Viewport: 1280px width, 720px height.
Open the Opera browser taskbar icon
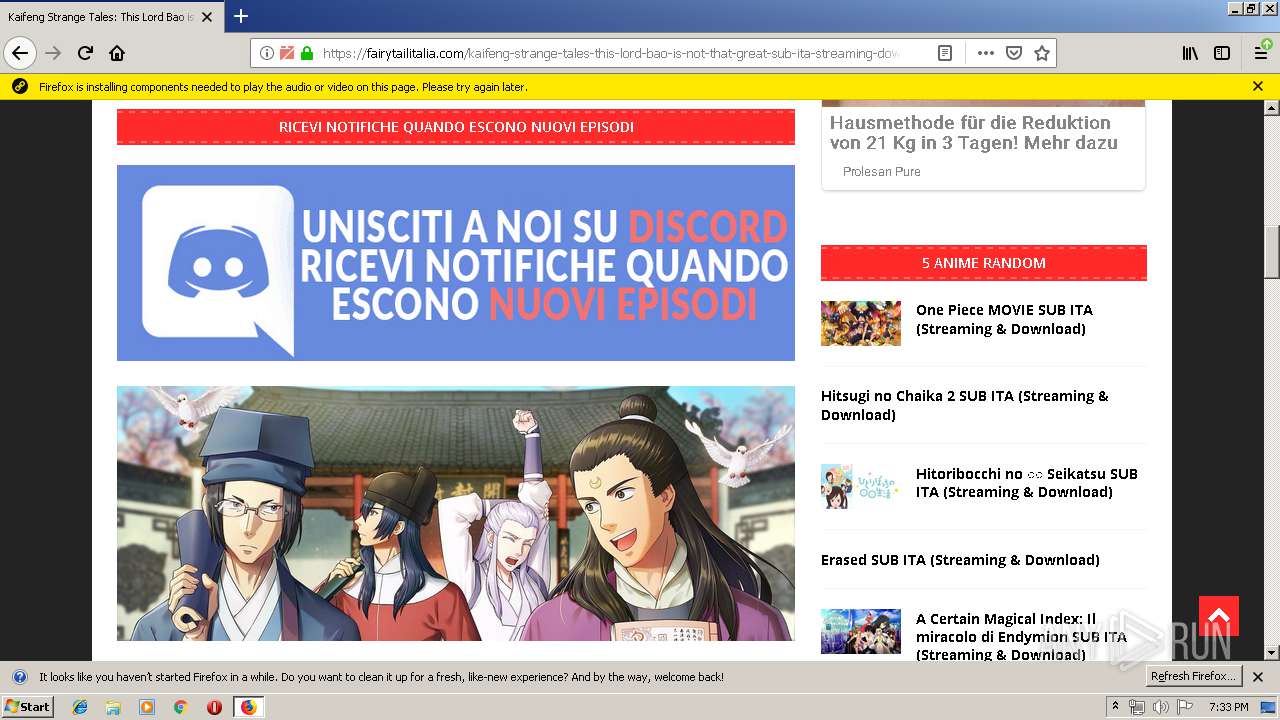pos(214,707)
